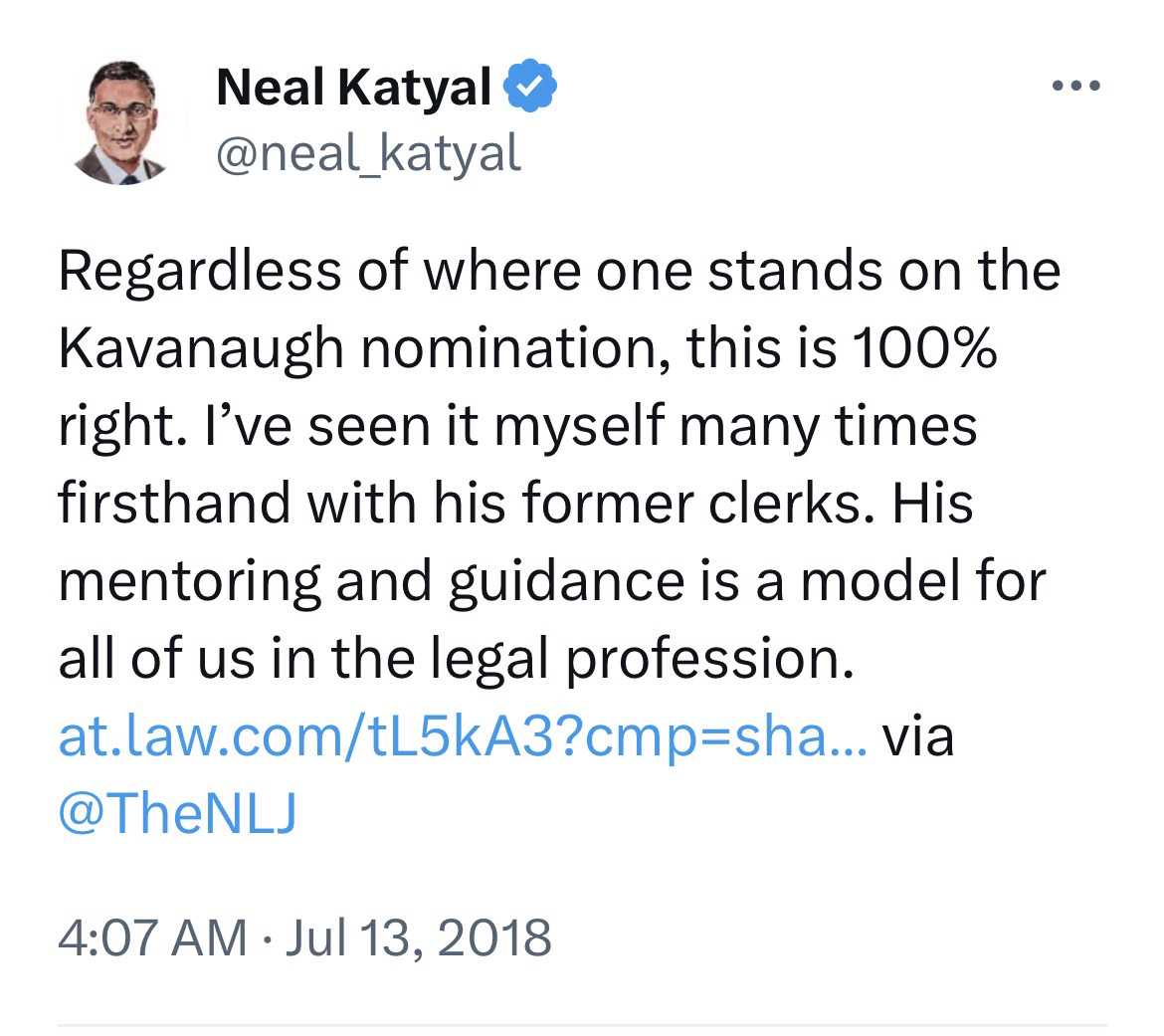Image resolution: width=1164 pixels, height=1036 pixels.
Task: Click the Neal Katyal display name
Action: tap(353, 91)
